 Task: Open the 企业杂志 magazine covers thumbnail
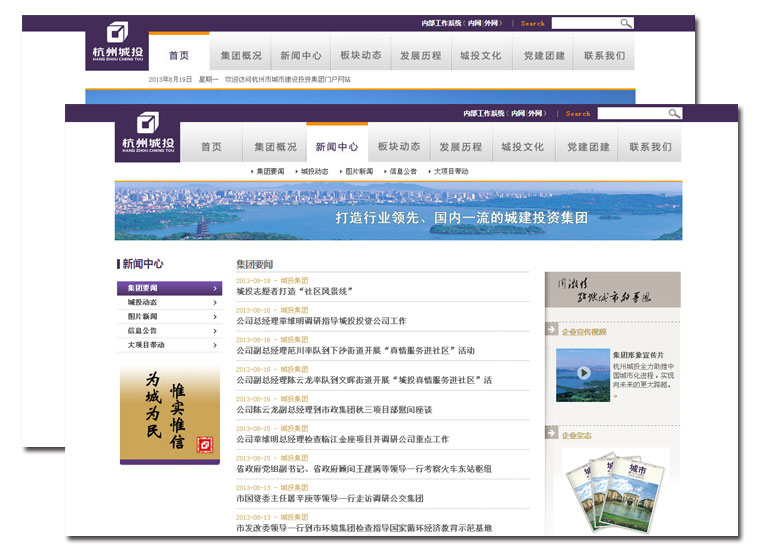coord(601,490)
